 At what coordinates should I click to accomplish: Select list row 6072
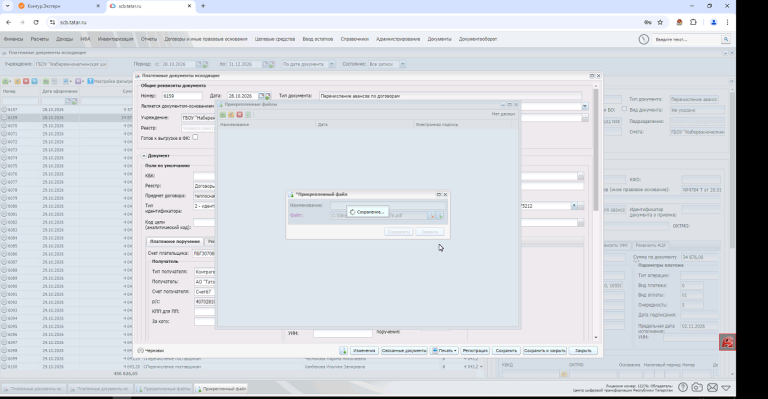[67, 142]
